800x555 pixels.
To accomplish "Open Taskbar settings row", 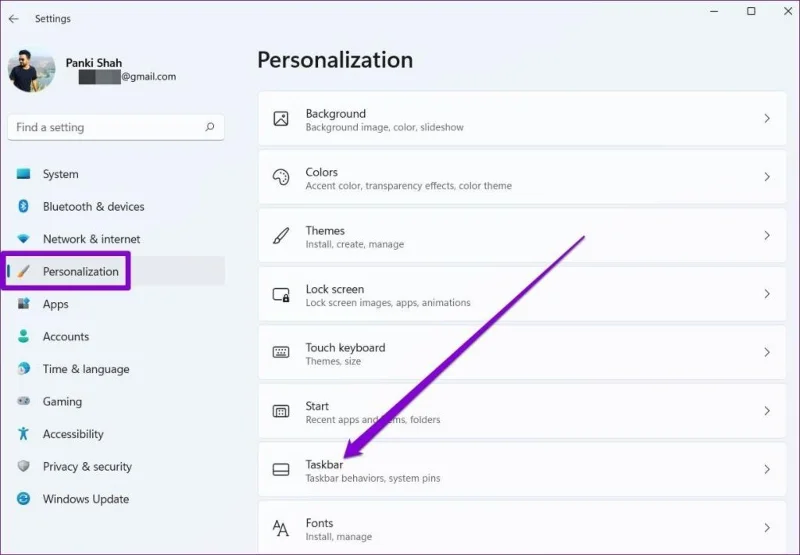I will pyautogui.click(x=522, y=470).
